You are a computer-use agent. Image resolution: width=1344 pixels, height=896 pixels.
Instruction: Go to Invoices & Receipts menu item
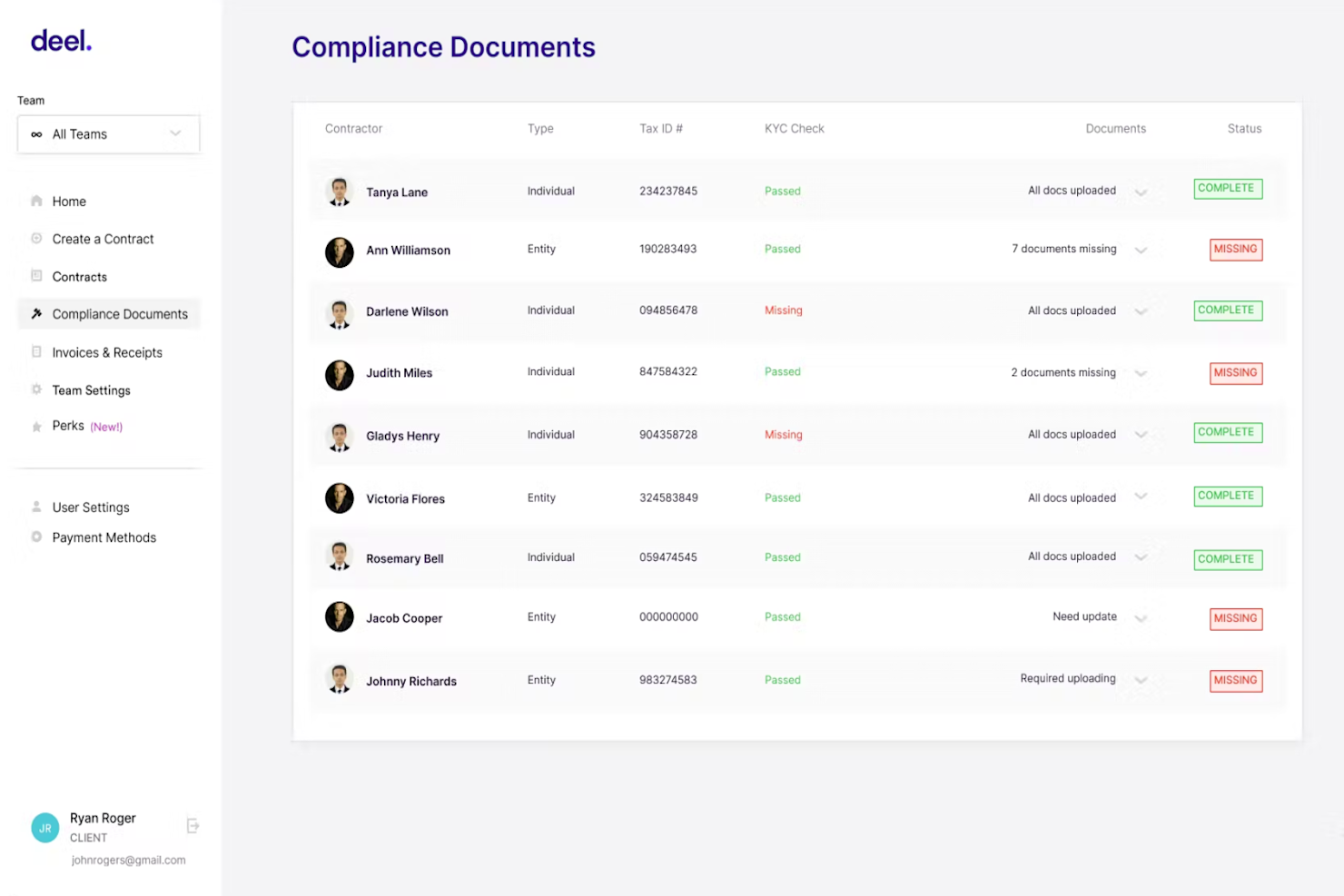click(x=107, y=352)
